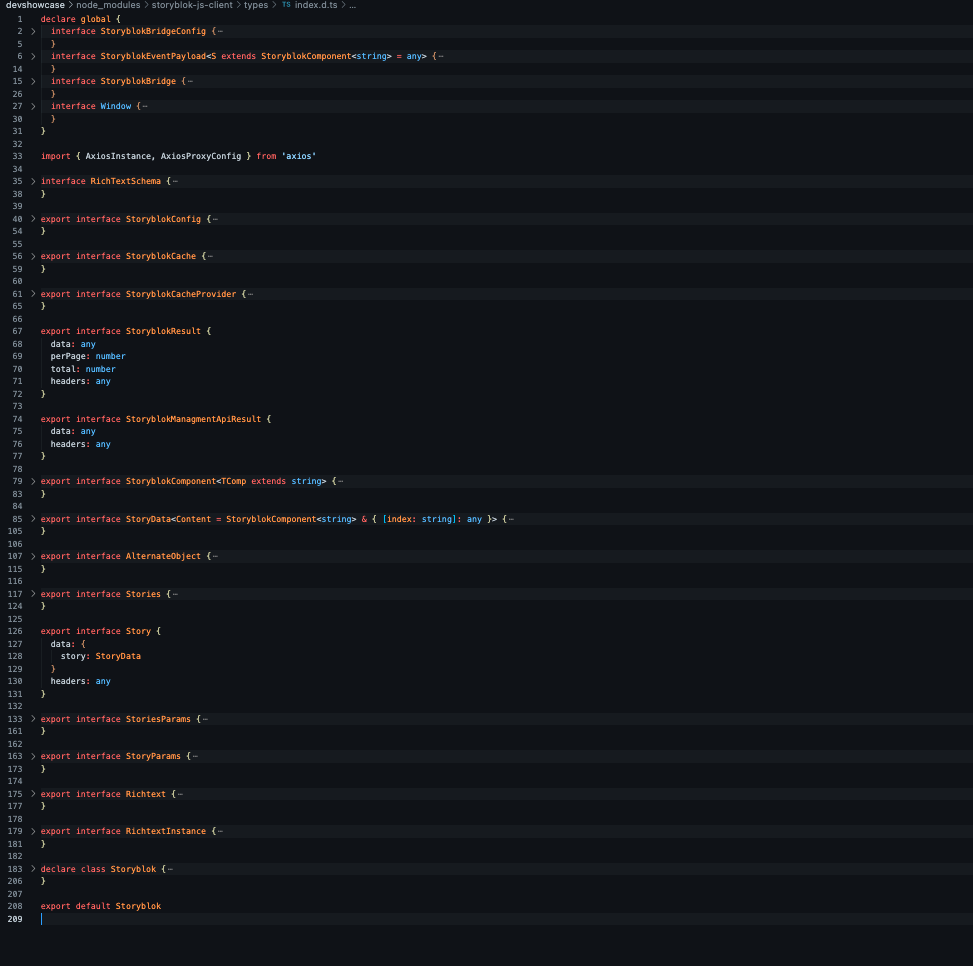Select storyblok-js-client in the breadcrumbs
973x966 pixels.
(192, 5)
